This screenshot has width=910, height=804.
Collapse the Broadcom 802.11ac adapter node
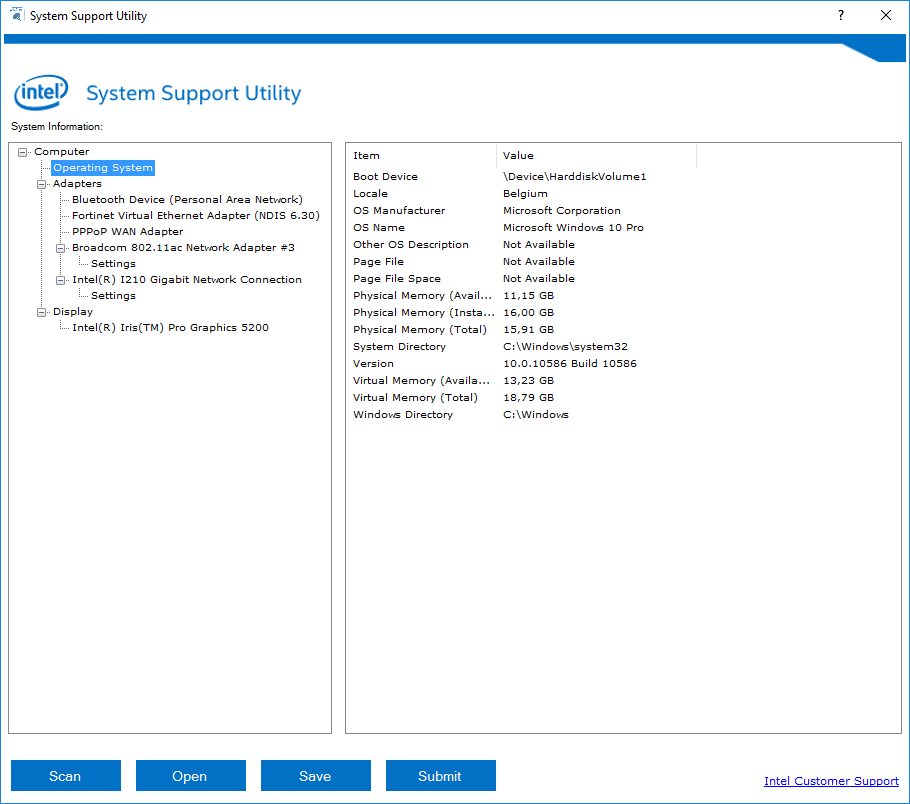pos(61,248)
